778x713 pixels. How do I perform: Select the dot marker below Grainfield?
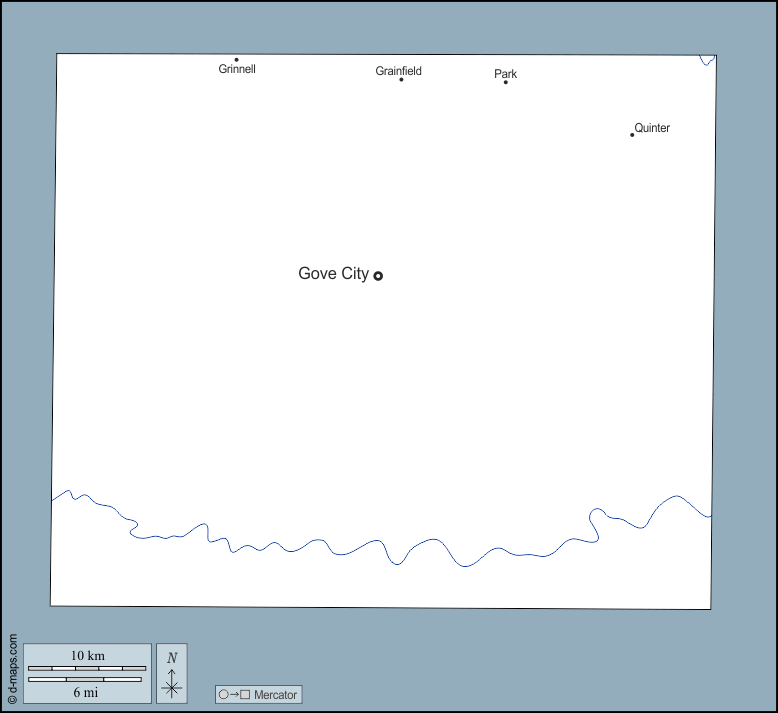pyautogui.click(x=401, y=79)
